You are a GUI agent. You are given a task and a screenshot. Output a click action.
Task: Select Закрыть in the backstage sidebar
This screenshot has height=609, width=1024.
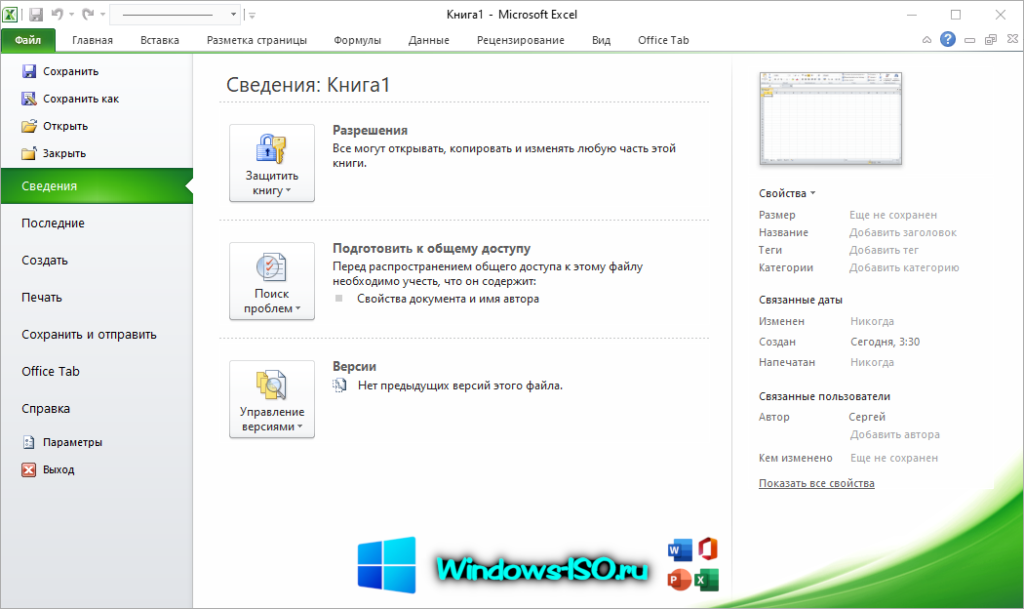54,153
